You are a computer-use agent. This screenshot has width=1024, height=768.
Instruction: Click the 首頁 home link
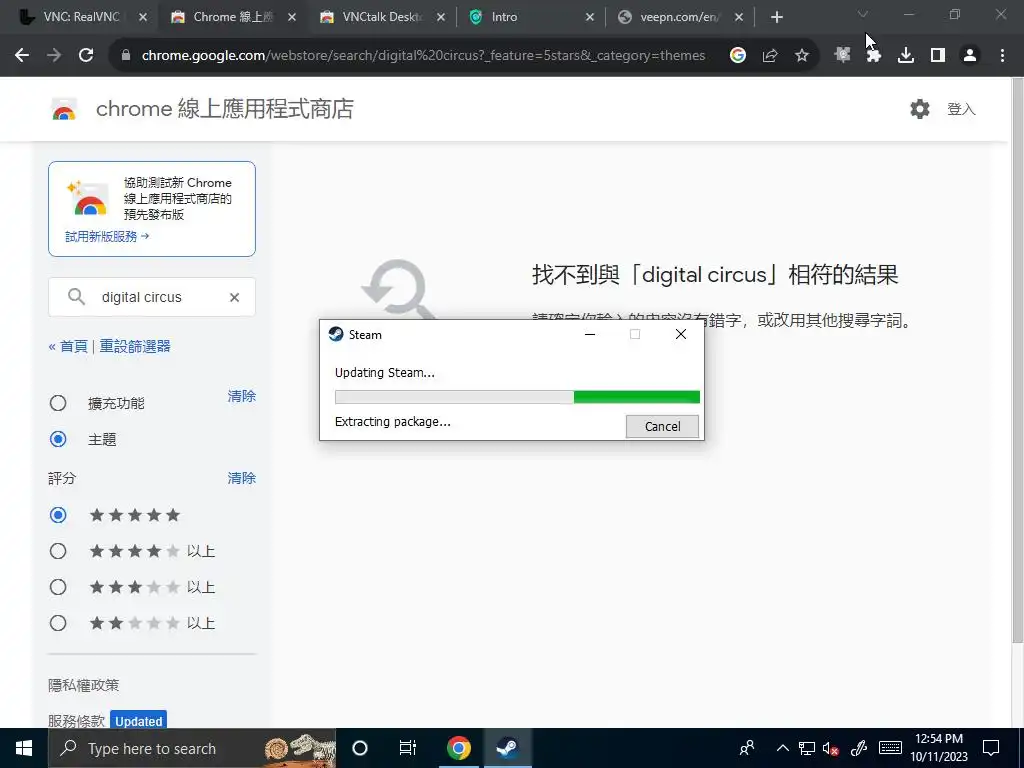coord(73,346)
